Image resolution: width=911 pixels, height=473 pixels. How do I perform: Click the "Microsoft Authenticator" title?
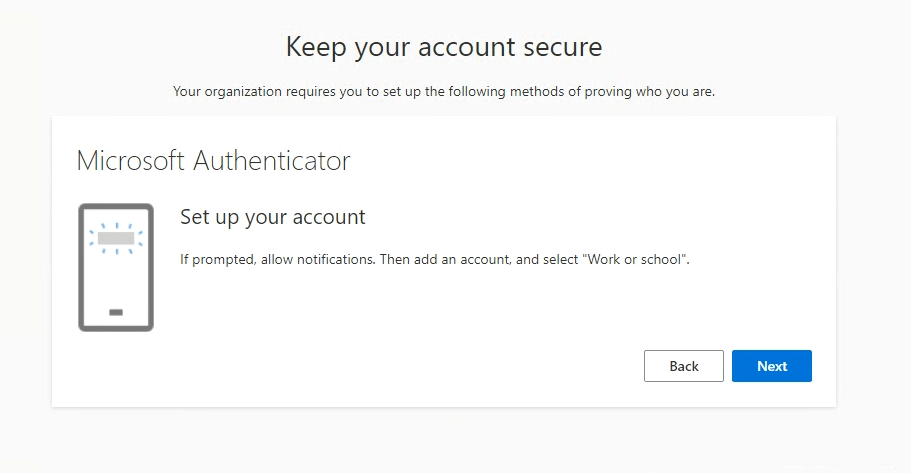point(213,161)
